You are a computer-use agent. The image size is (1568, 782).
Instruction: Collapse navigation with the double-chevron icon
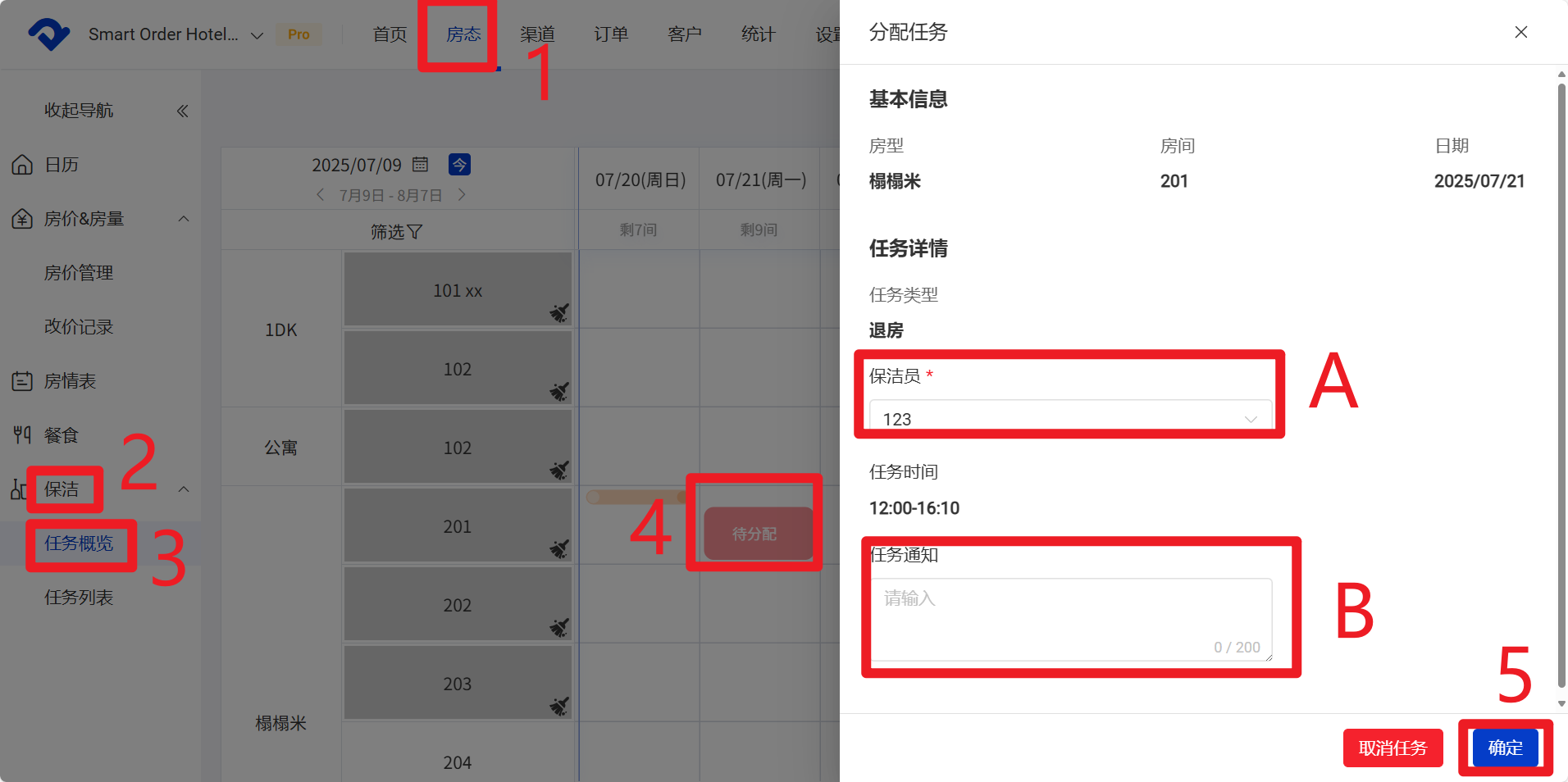pos(182,111)
